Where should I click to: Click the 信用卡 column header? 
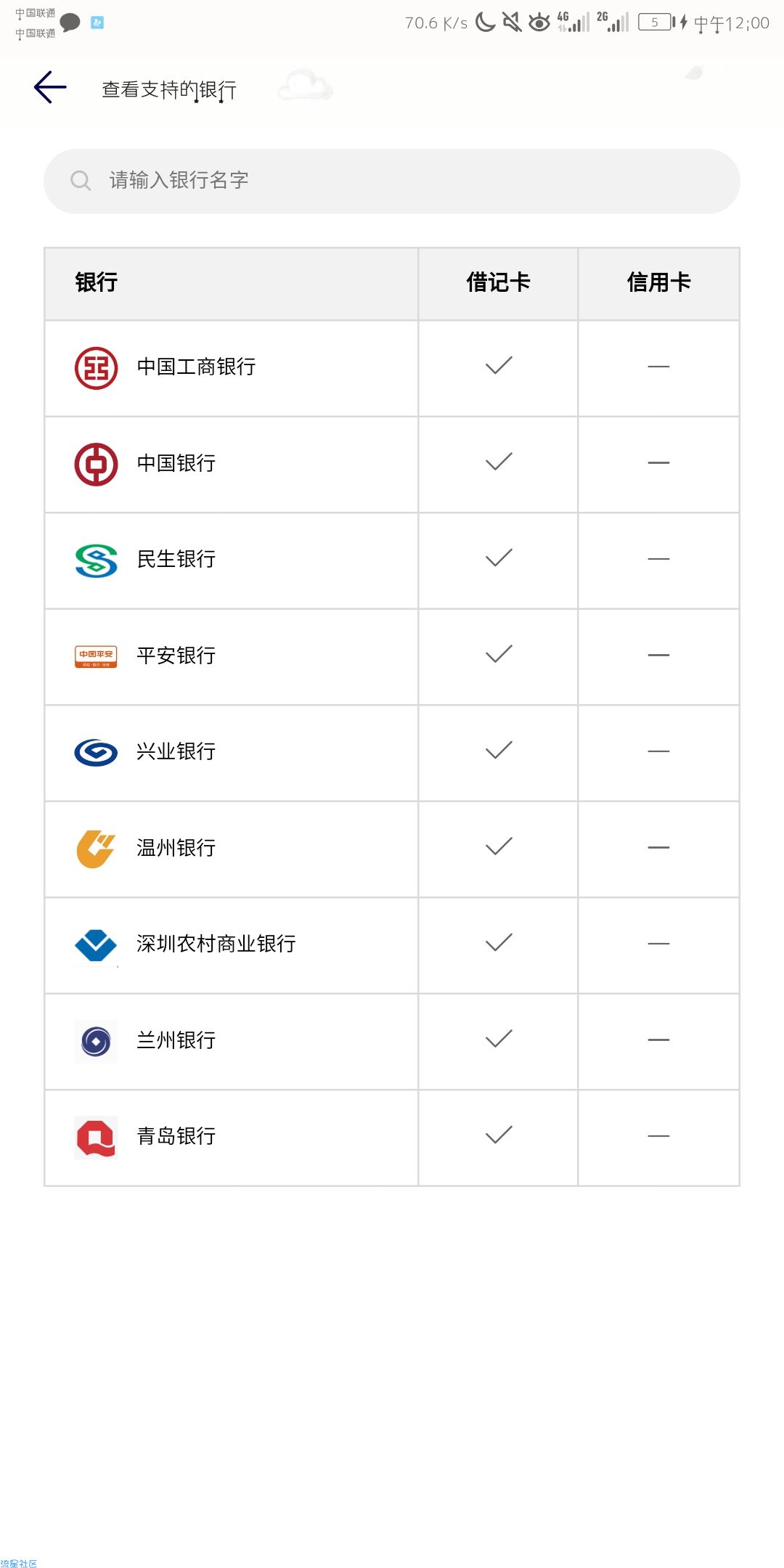(658, 282)
